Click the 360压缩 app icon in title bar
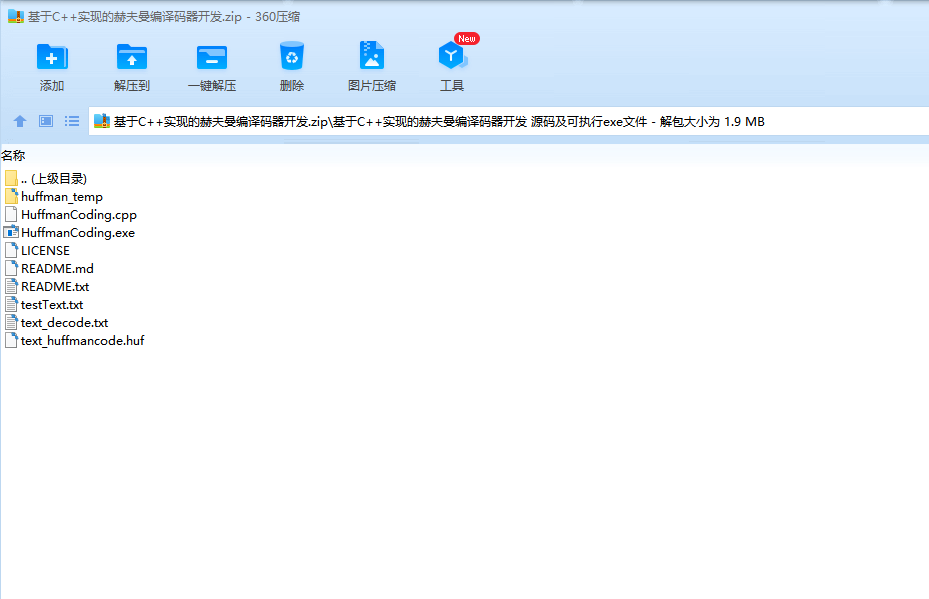 pos(15,17)
